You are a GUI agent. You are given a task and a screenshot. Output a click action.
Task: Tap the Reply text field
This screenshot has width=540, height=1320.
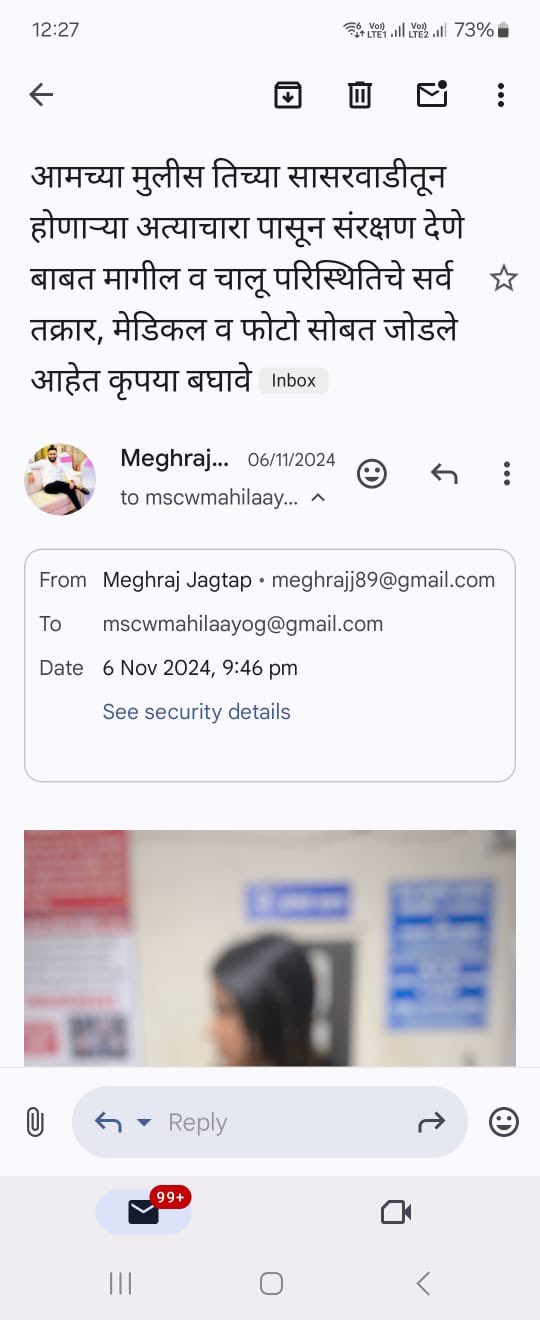[x=270, y=1122]
